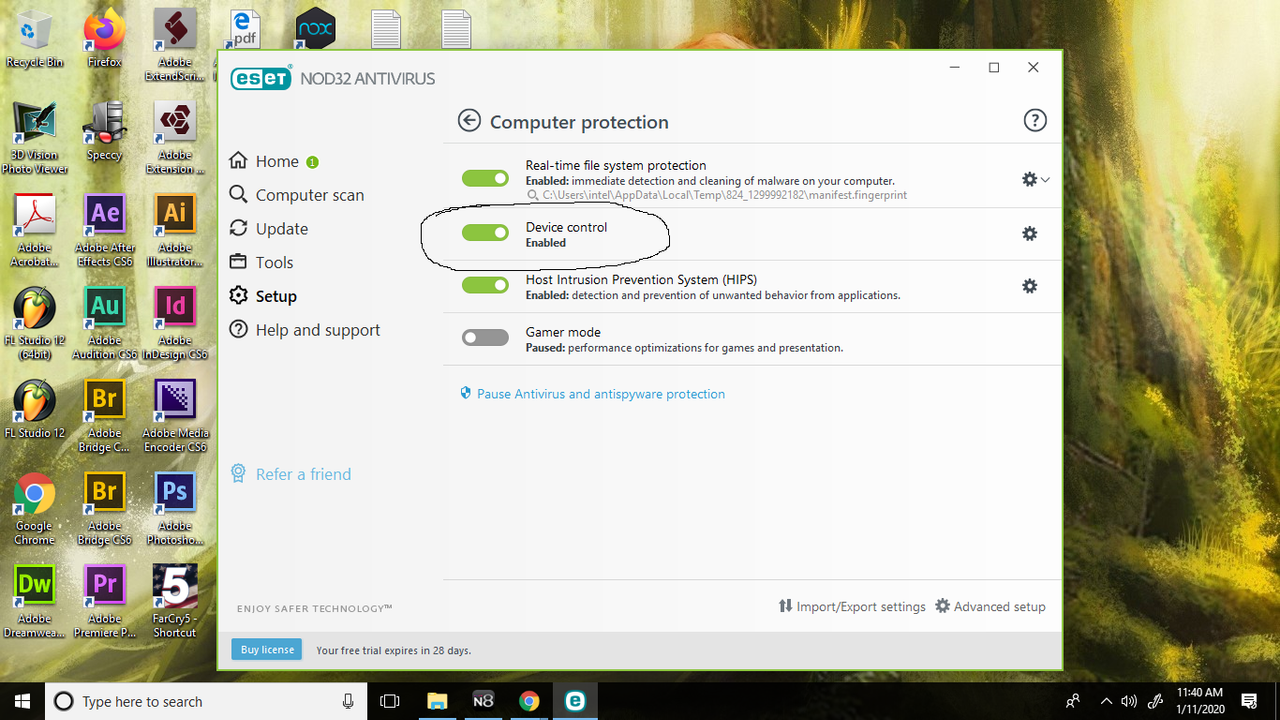Open the taskbar volume control
Image resolution: width=1280 pixels, height=720 pixels.
pos(1129,701)
